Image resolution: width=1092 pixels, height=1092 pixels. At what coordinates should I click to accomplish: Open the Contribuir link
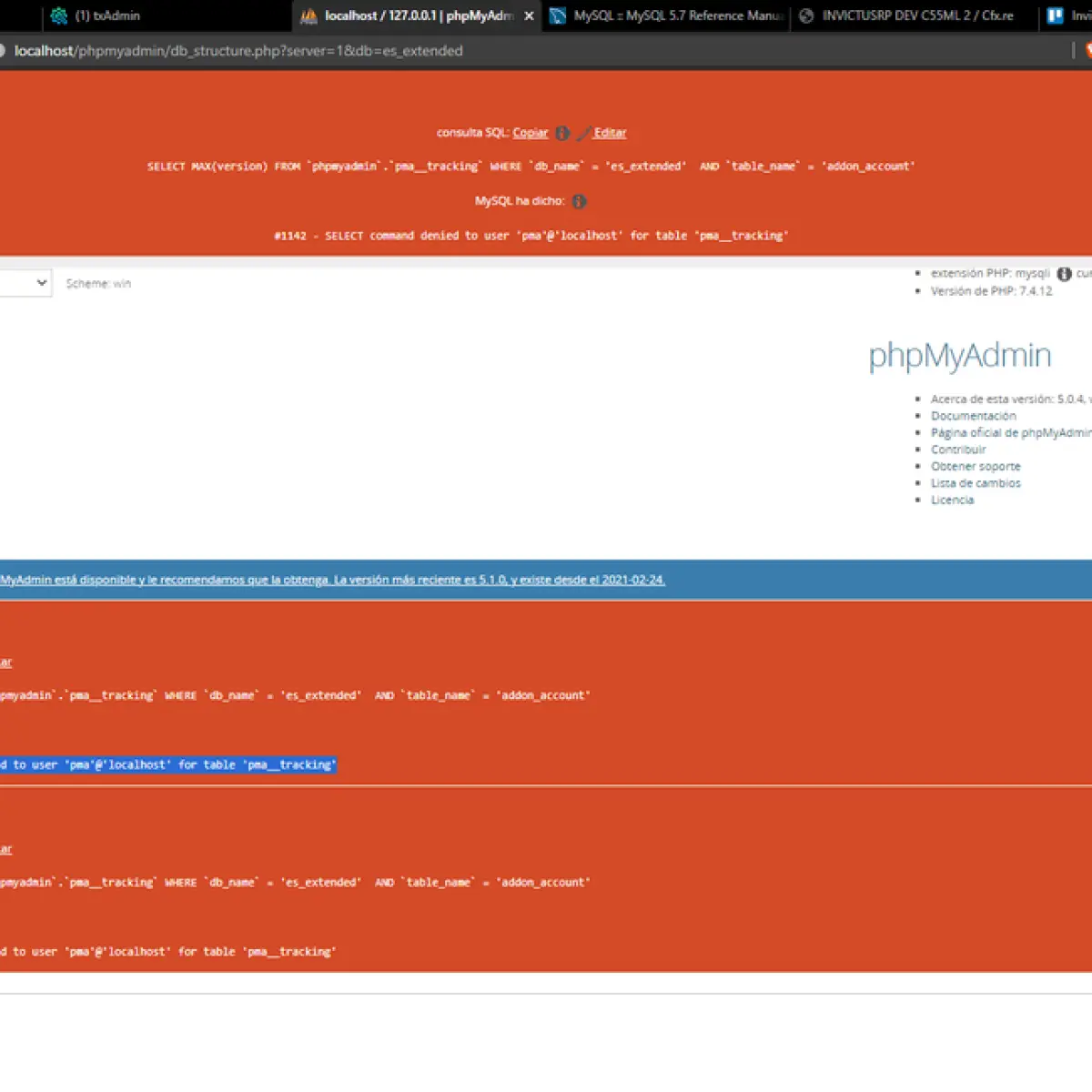pyautogui.click(x=958, y=450)
